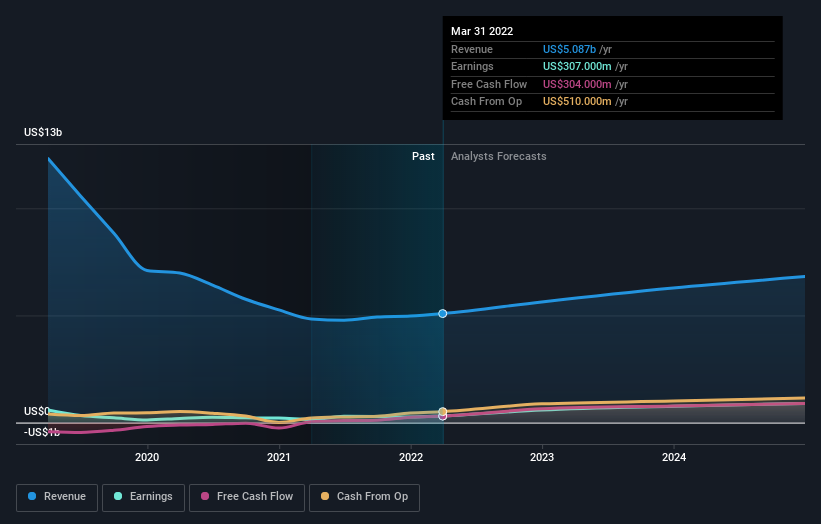Click the pink Free Cash Flow legend dot

pyautogui.click(x=205, y=496)
